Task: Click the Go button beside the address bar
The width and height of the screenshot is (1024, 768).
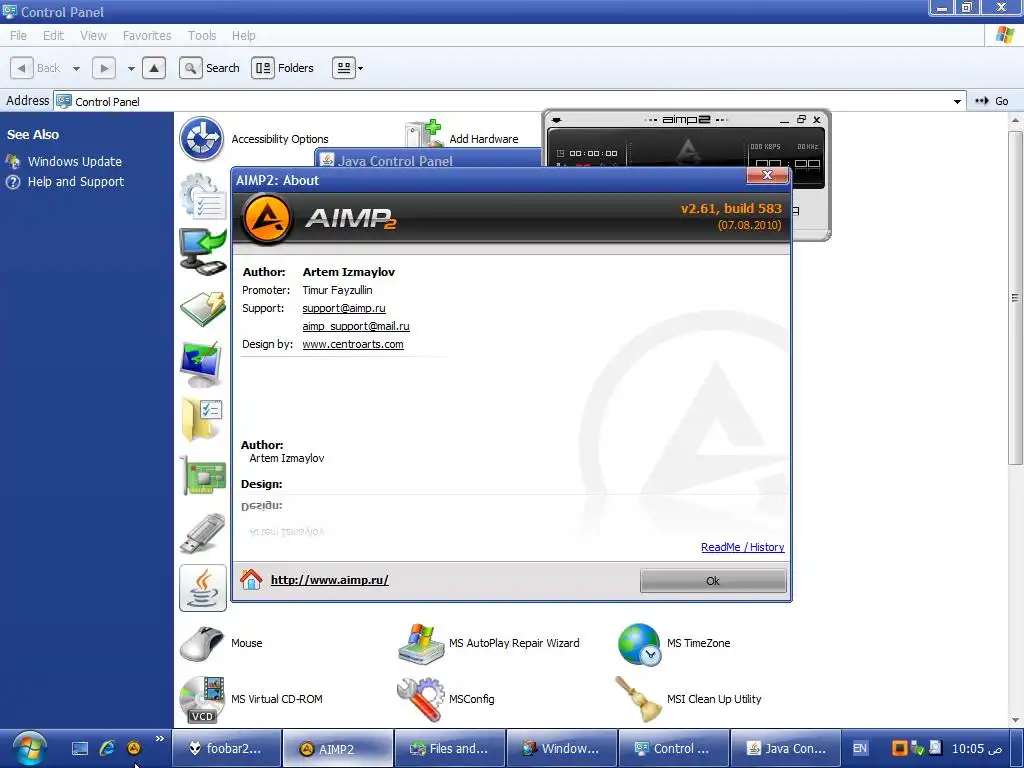Action: point(993,101)
